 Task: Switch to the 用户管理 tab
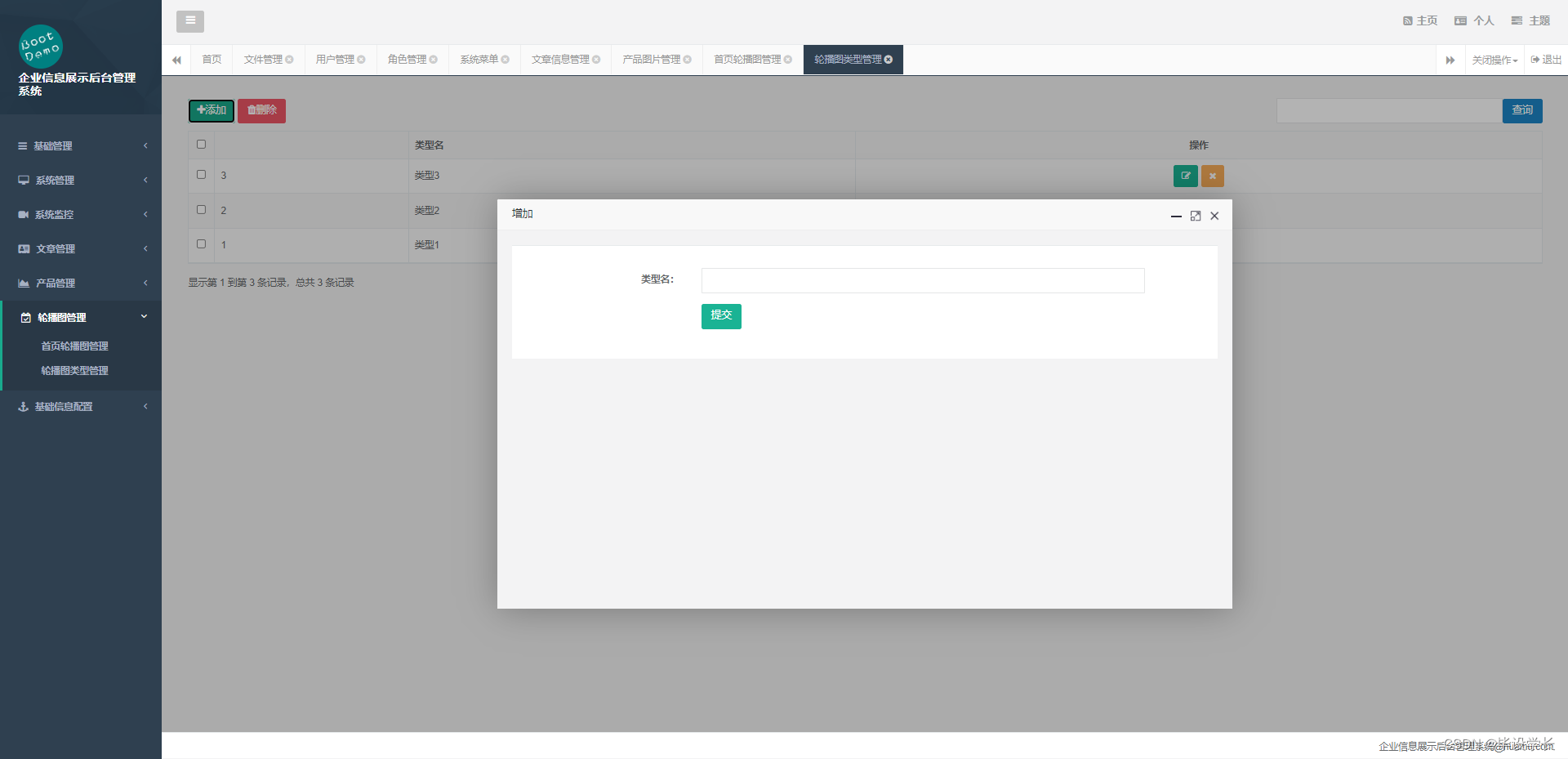pos(335,60)
